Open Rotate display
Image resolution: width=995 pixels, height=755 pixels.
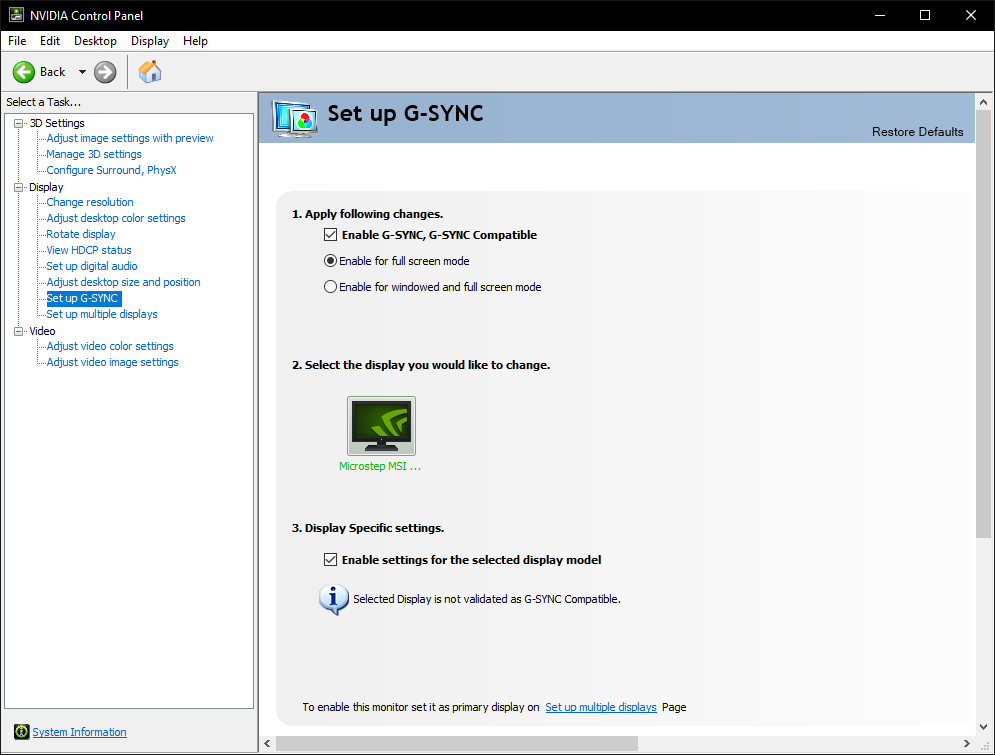[x=81, y=234]
